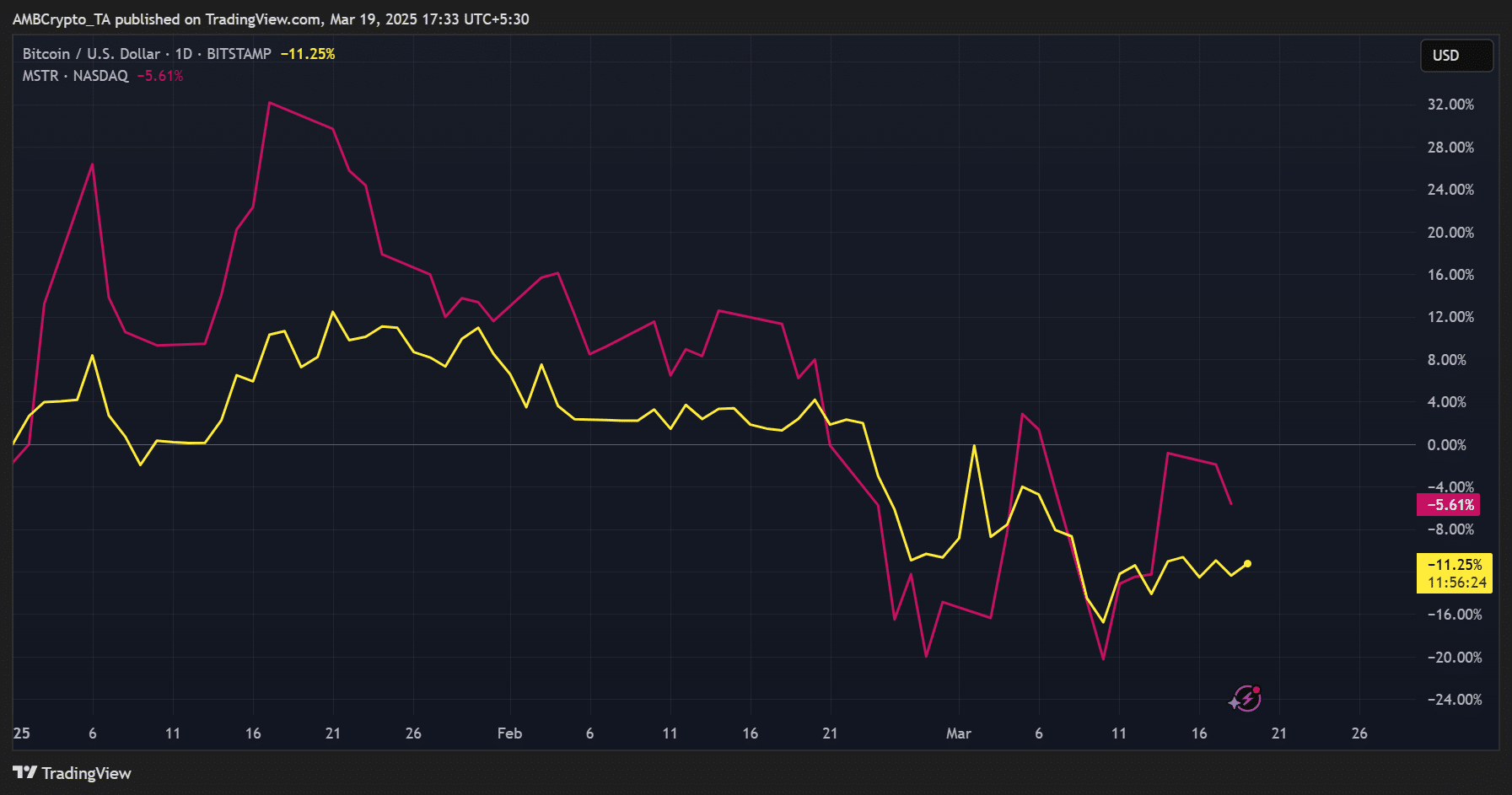This screenshot has height=795, width=1512.
Task: Click the 28.00% axis label
Action: click(x=1450, y=148)
